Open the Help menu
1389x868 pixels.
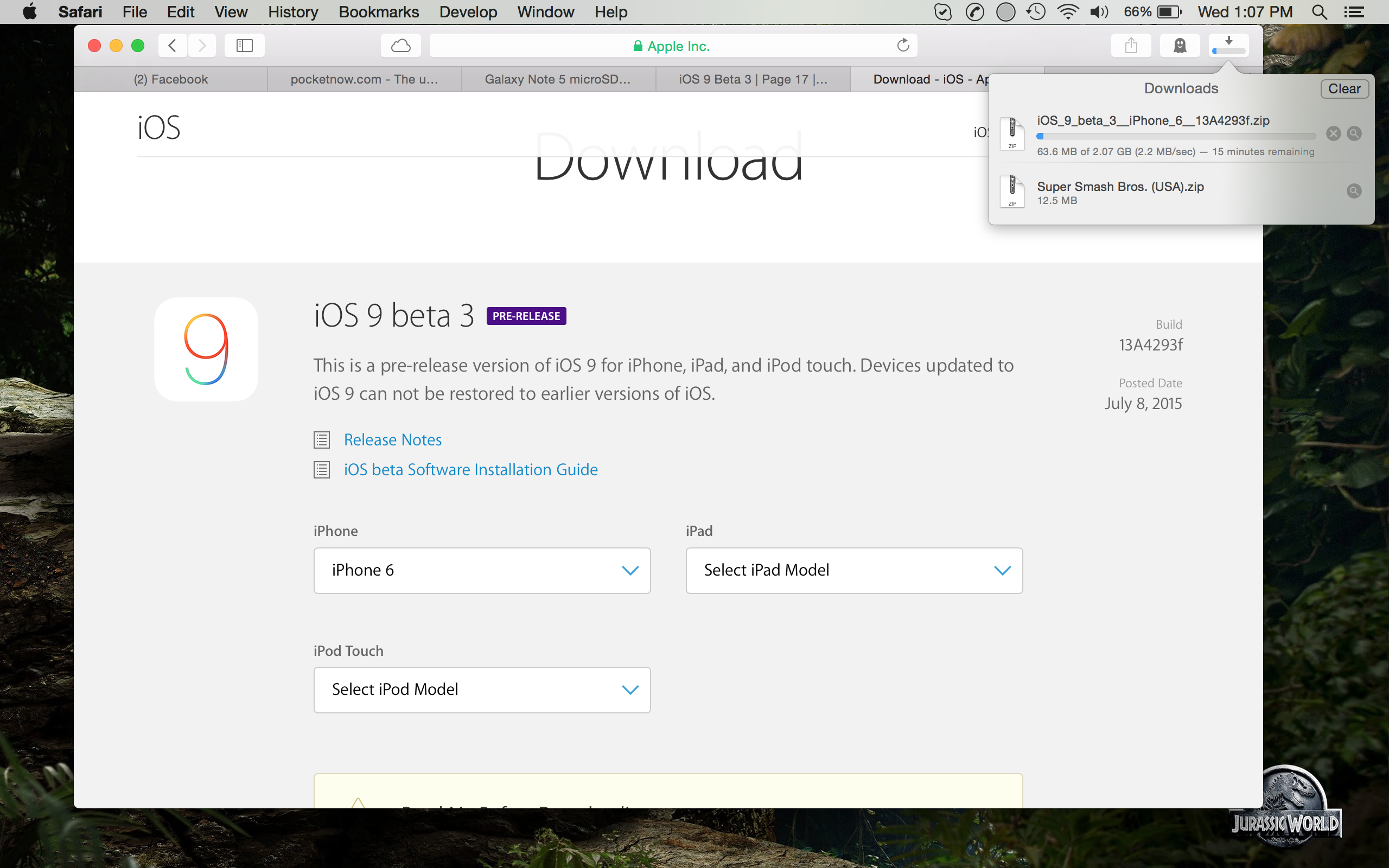pos(611,12)
